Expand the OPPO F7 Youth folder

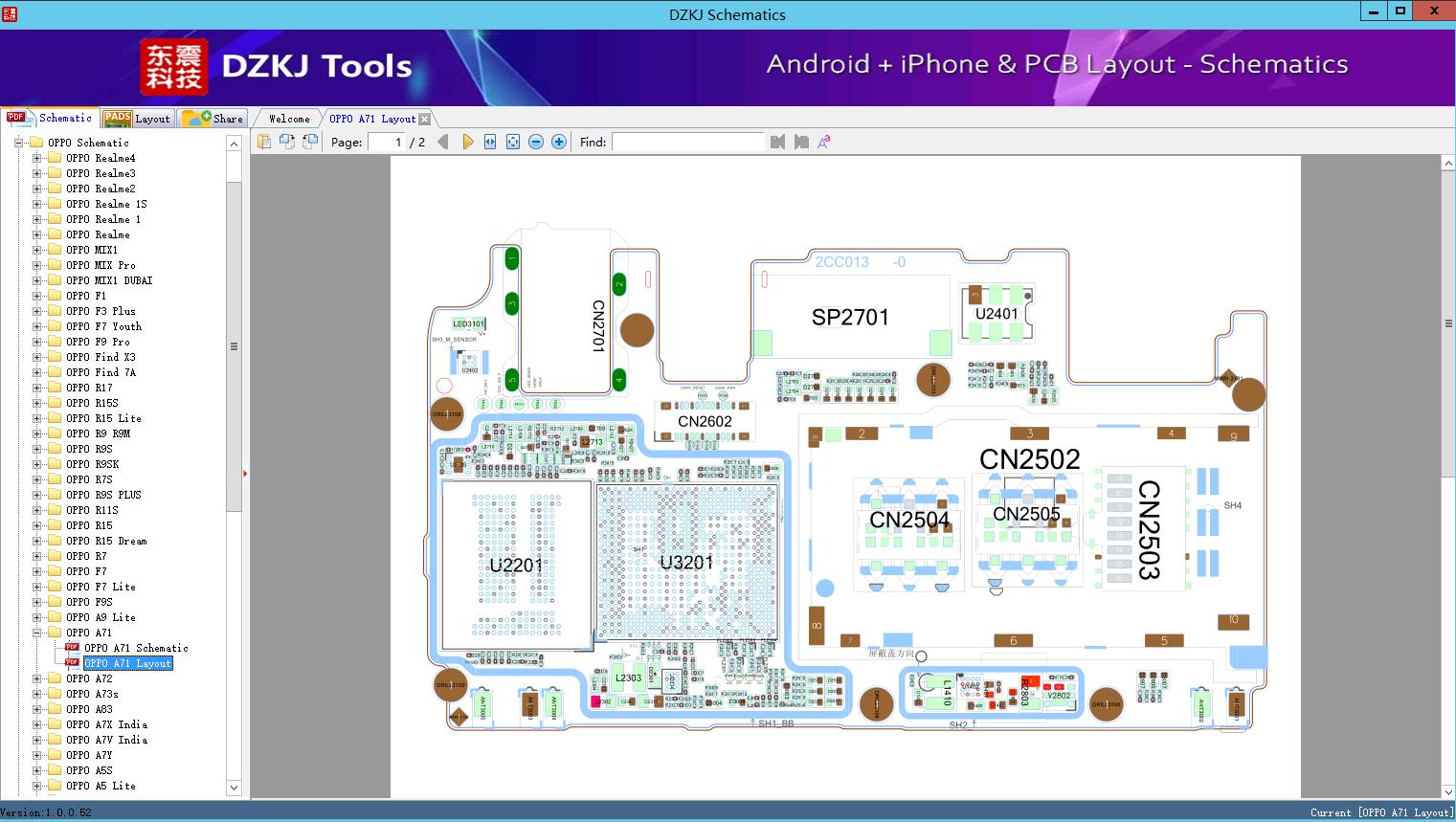point(36,326)
